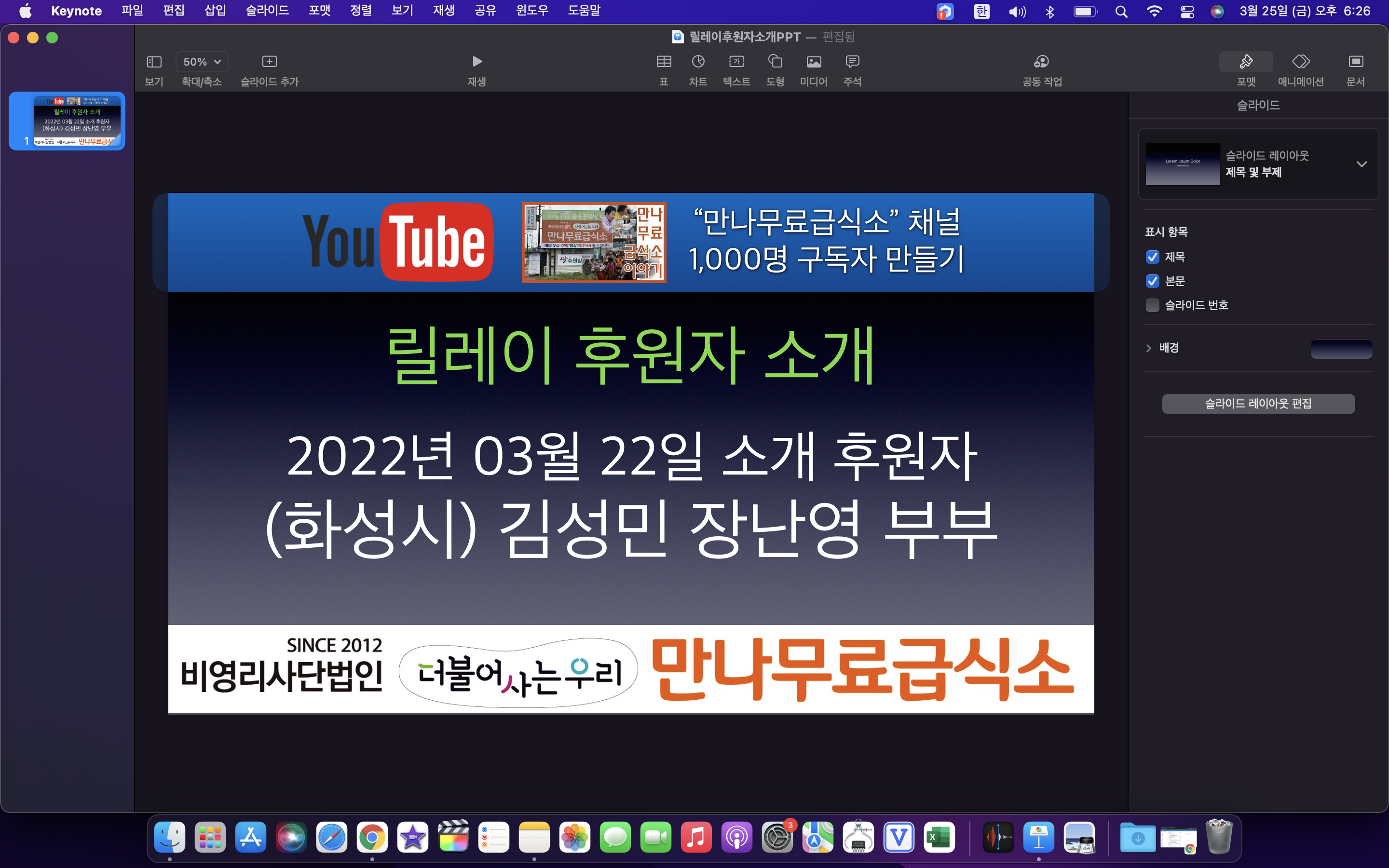The width and height of the screenshot is (1389, 868).
Task: Uncheck the 제목 title checkbox
Action: point(1152,257)
